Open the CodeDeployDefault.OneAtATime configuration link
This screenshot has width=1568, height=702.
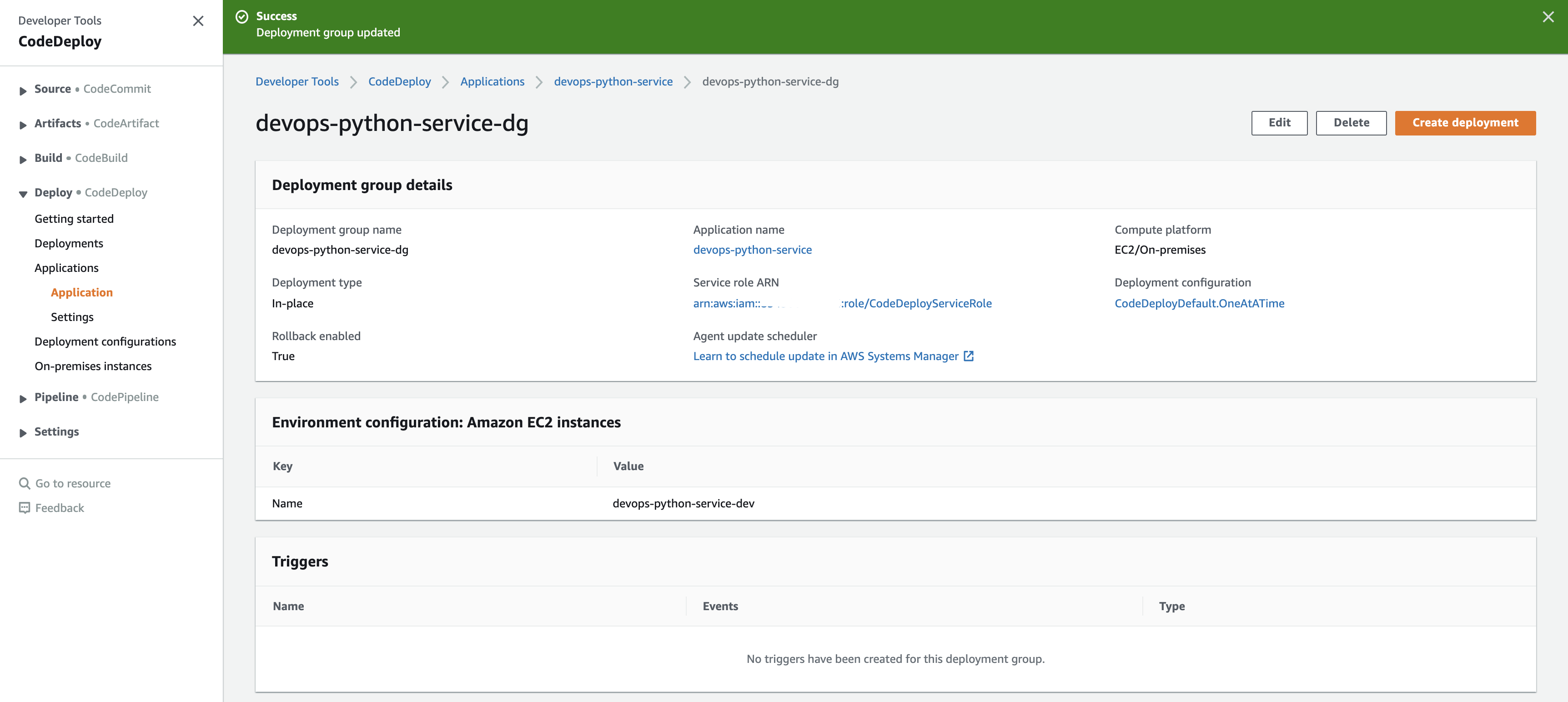pyautogui.click(x=1199, y=303)
